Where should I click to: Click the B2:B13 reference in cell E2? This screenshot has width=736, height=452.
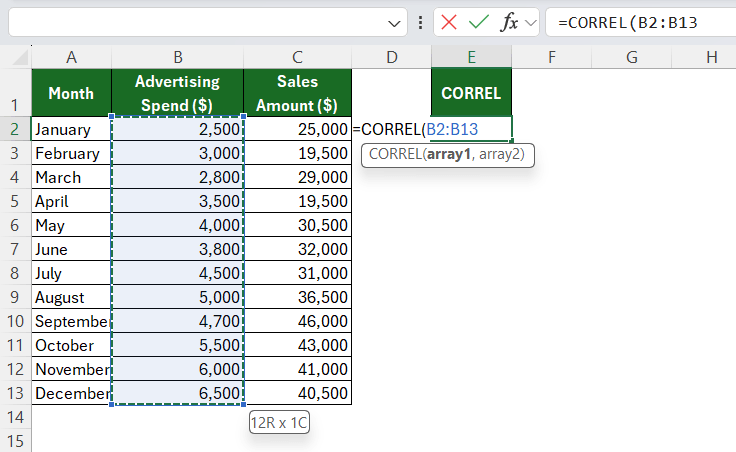click(x=452, y=129)
